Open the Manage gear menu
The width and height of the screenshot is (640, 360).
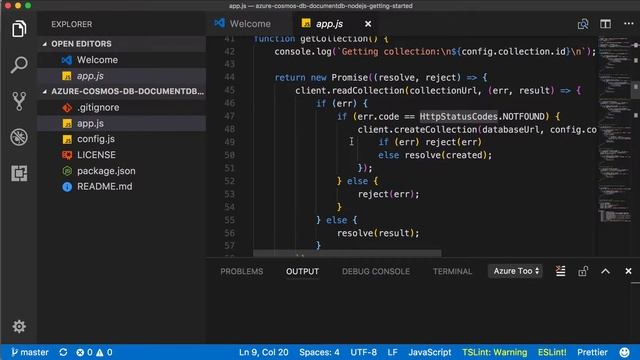(x=19, y=326)
